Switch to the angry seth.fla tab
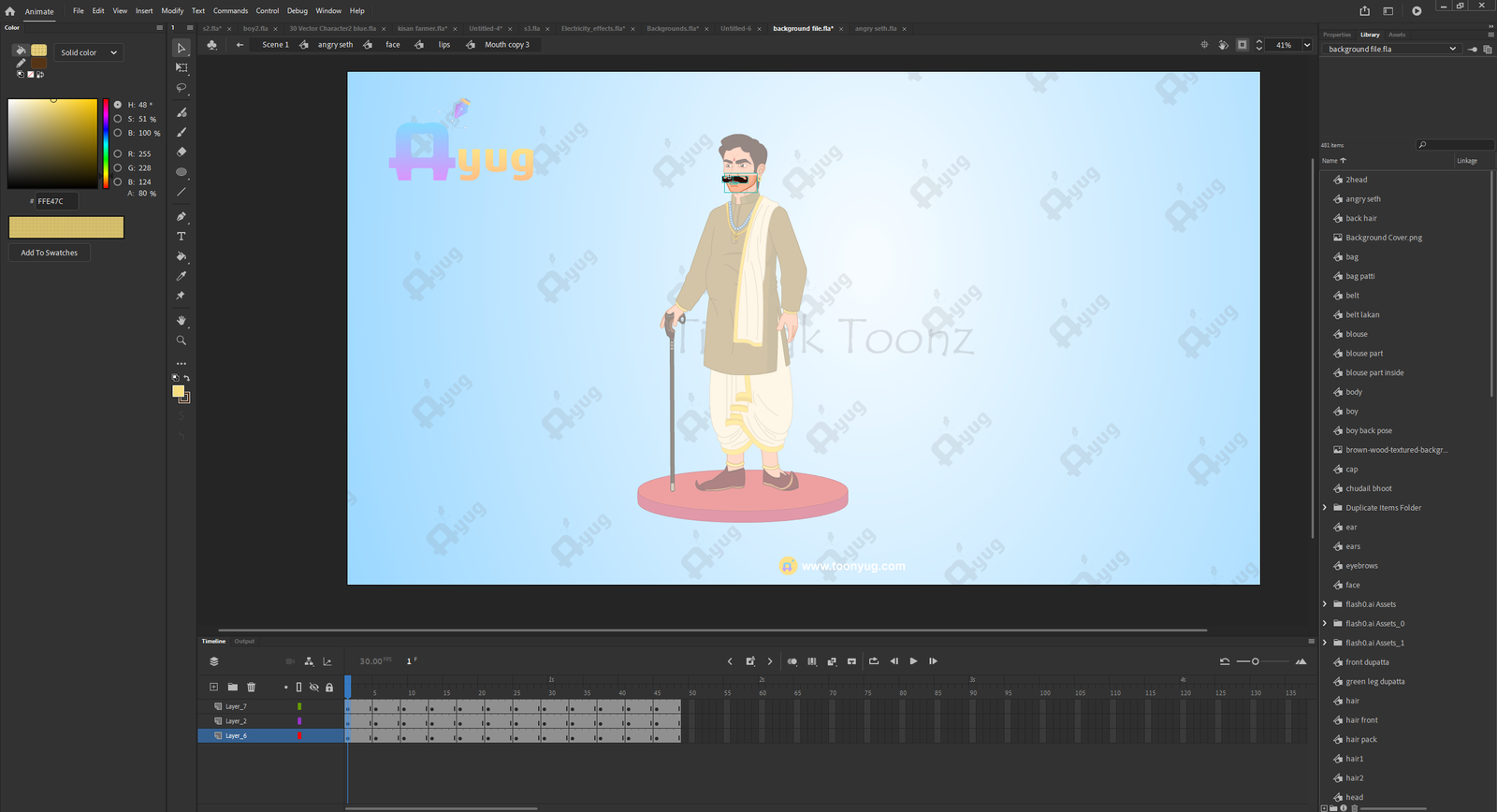 (875, 29)
